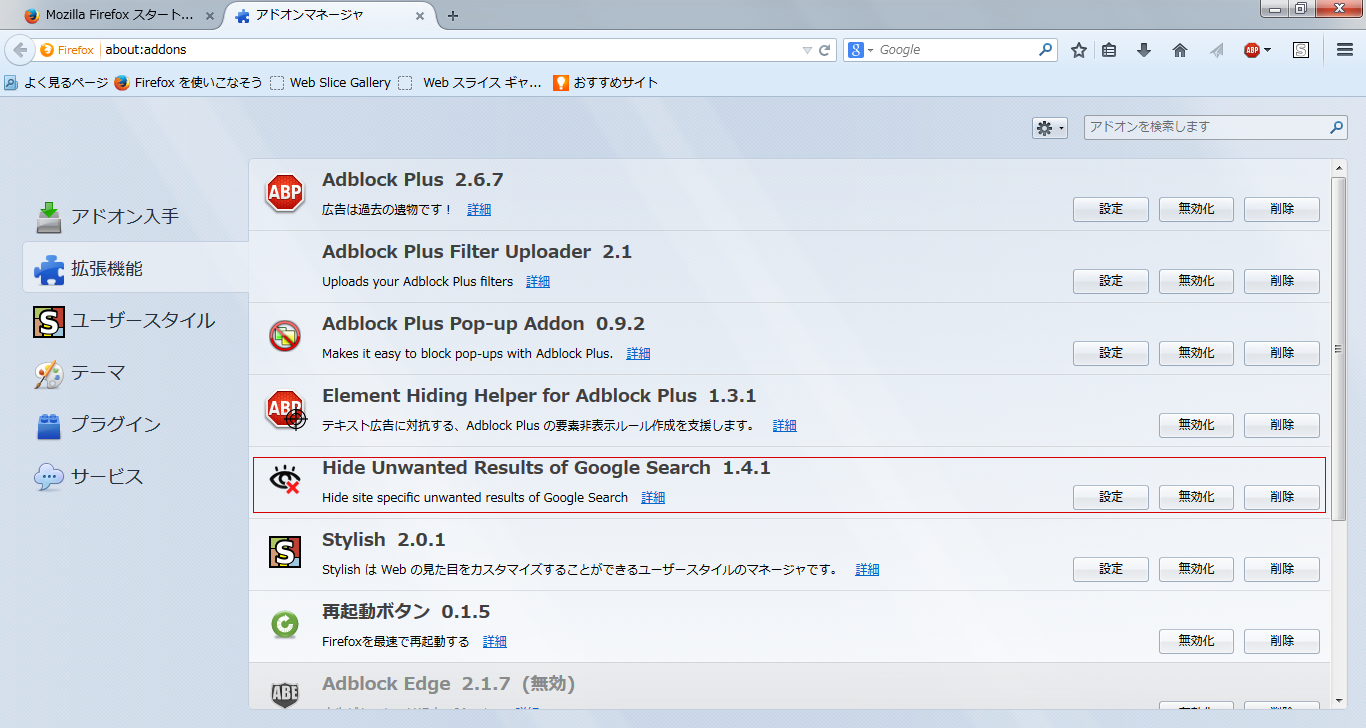
Task: Open 詳細 link for Element Hiding Helper
Action: (785, 426)
